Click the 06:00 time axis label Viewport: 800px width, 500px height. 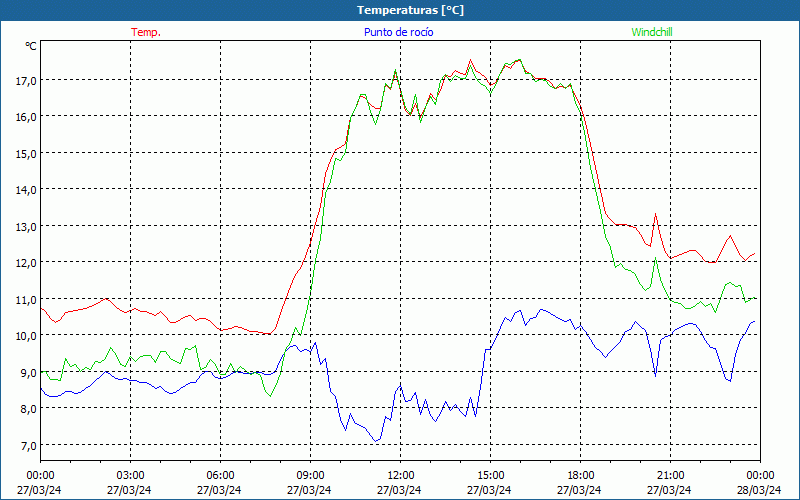pos(220,476)
